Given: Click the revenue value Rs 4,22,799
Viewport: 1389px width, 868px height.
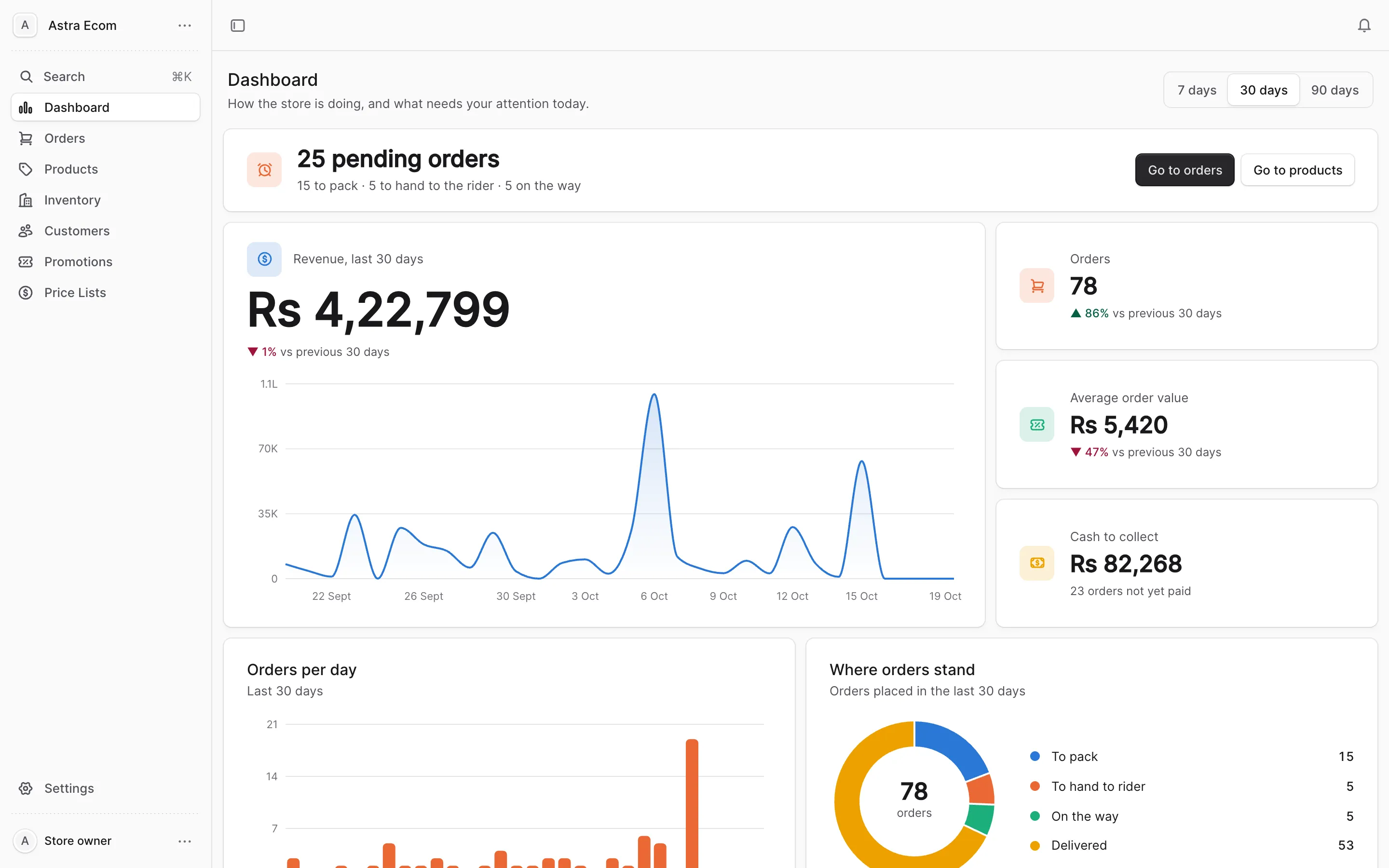Looking at the screenshot, I should pyautogui.click(x=378, y=310).
